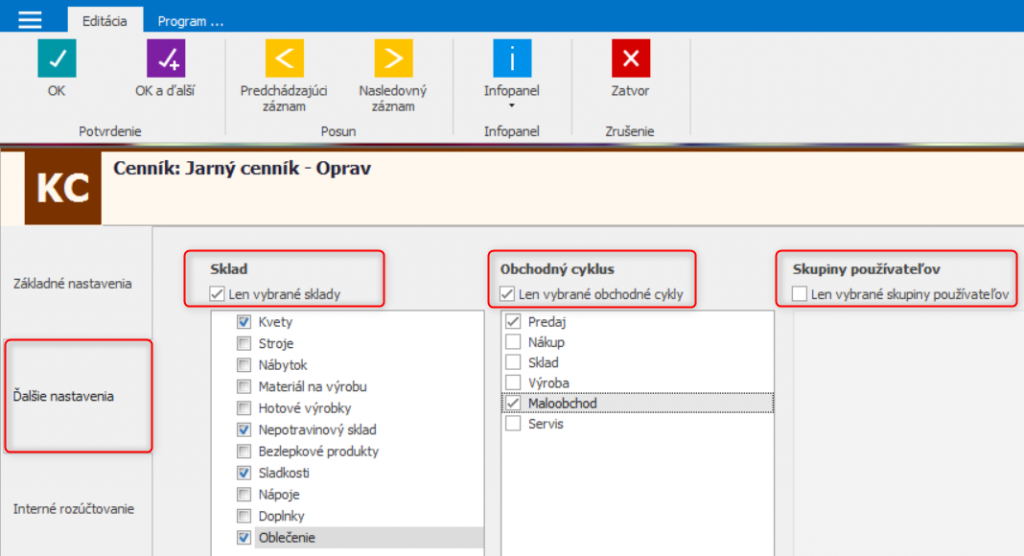Click the purple OK a ďalší icon
The height and width of the screenshot is (556, 1024).
tap(166, 58)
